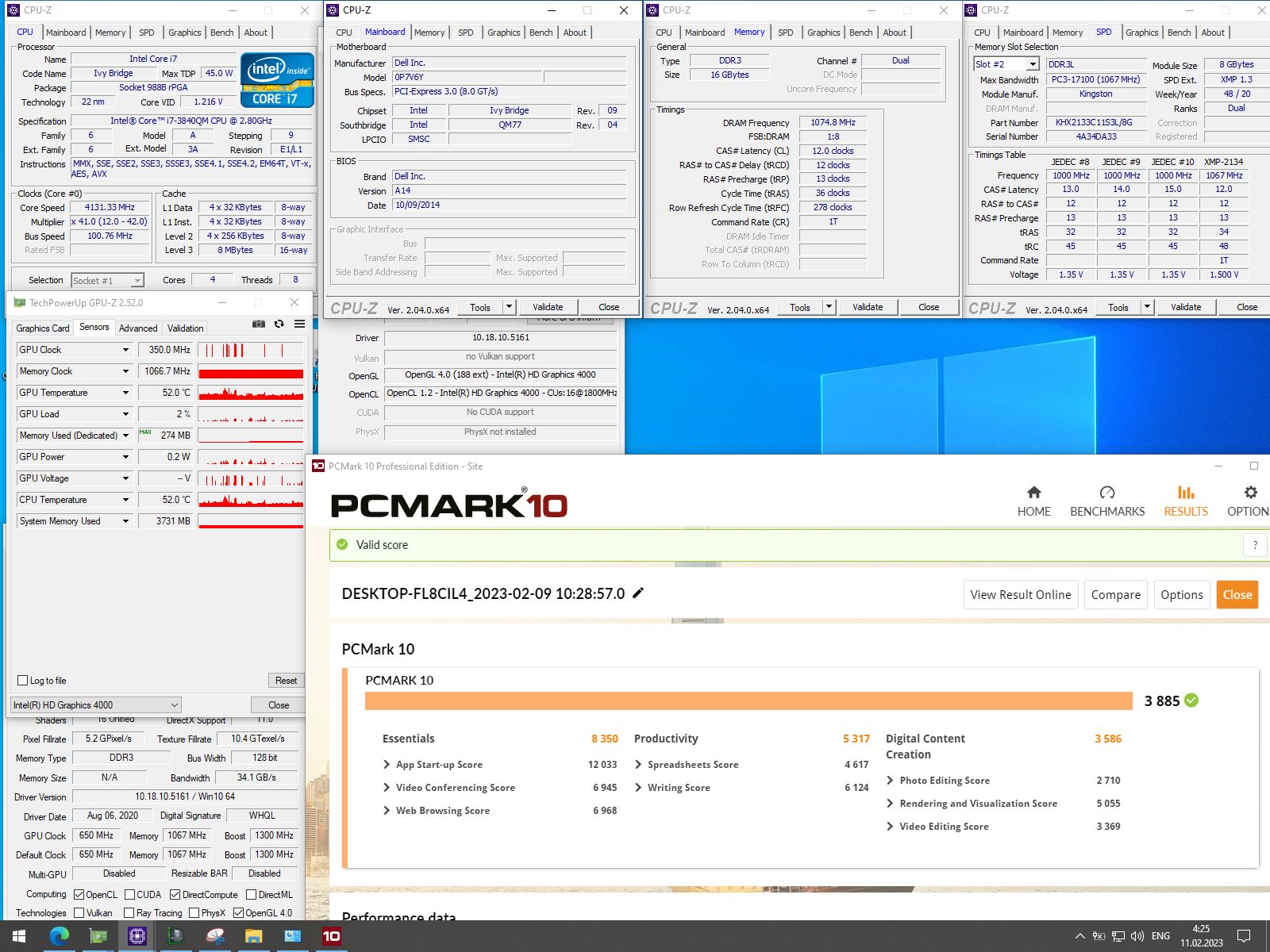Open the System Memory Used dropdown

coord(125,521)
